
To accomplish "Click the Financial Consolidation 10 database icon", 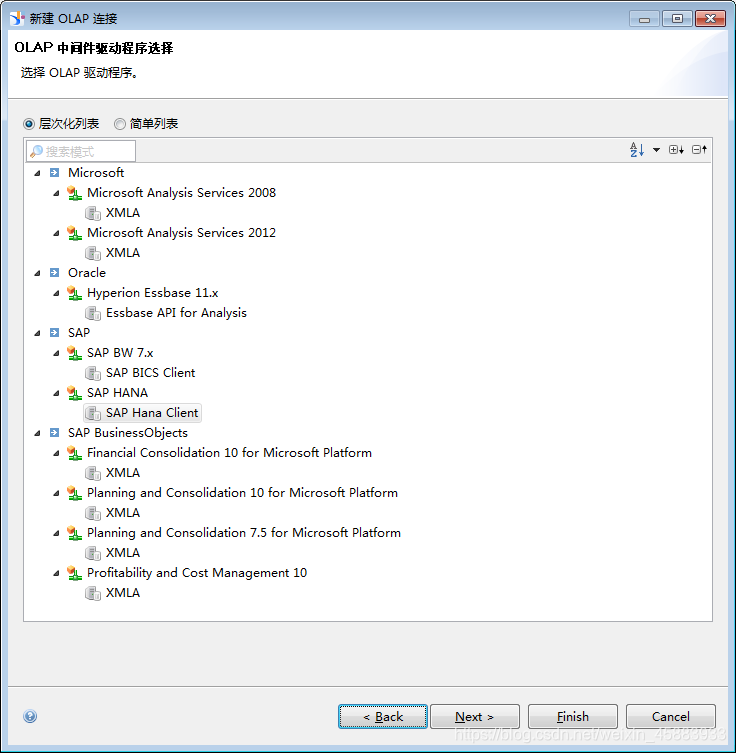I will 74,453.
